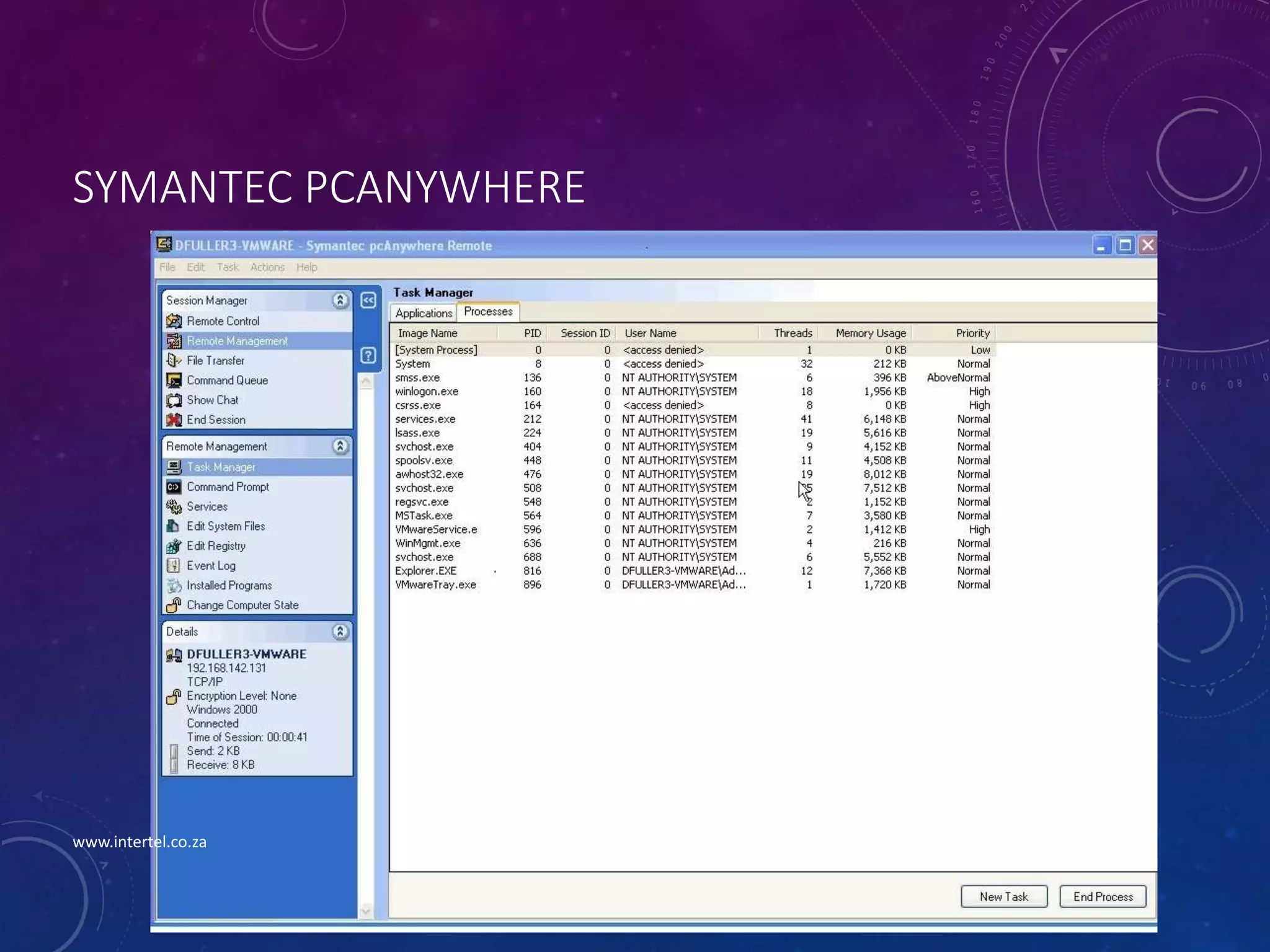Select the Explorer.EXE process
Screen dimensions: 1270x952
(693, 571)
